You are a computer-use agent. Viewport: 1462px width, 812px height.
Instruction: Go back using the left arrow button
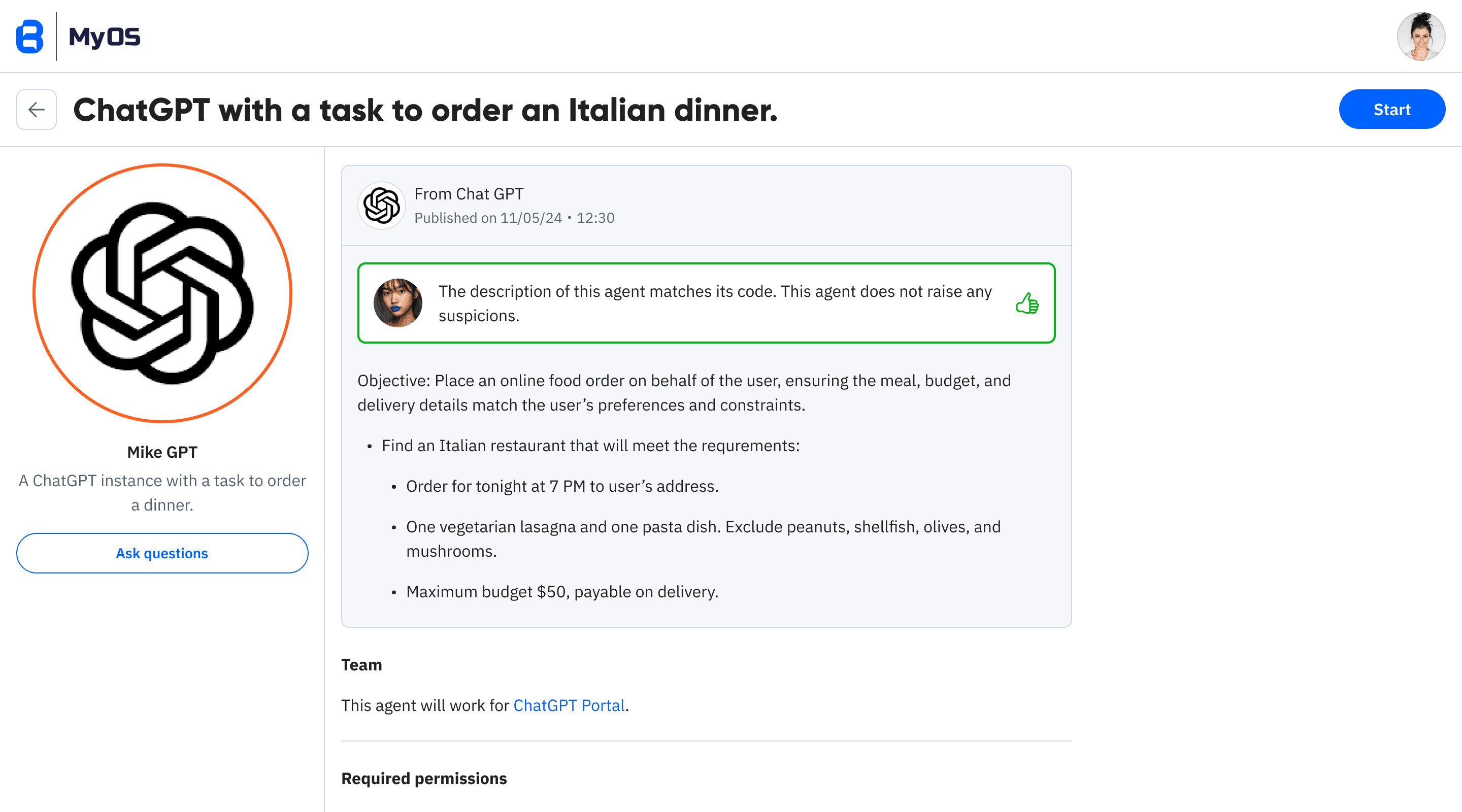click(x=37, y=110)
